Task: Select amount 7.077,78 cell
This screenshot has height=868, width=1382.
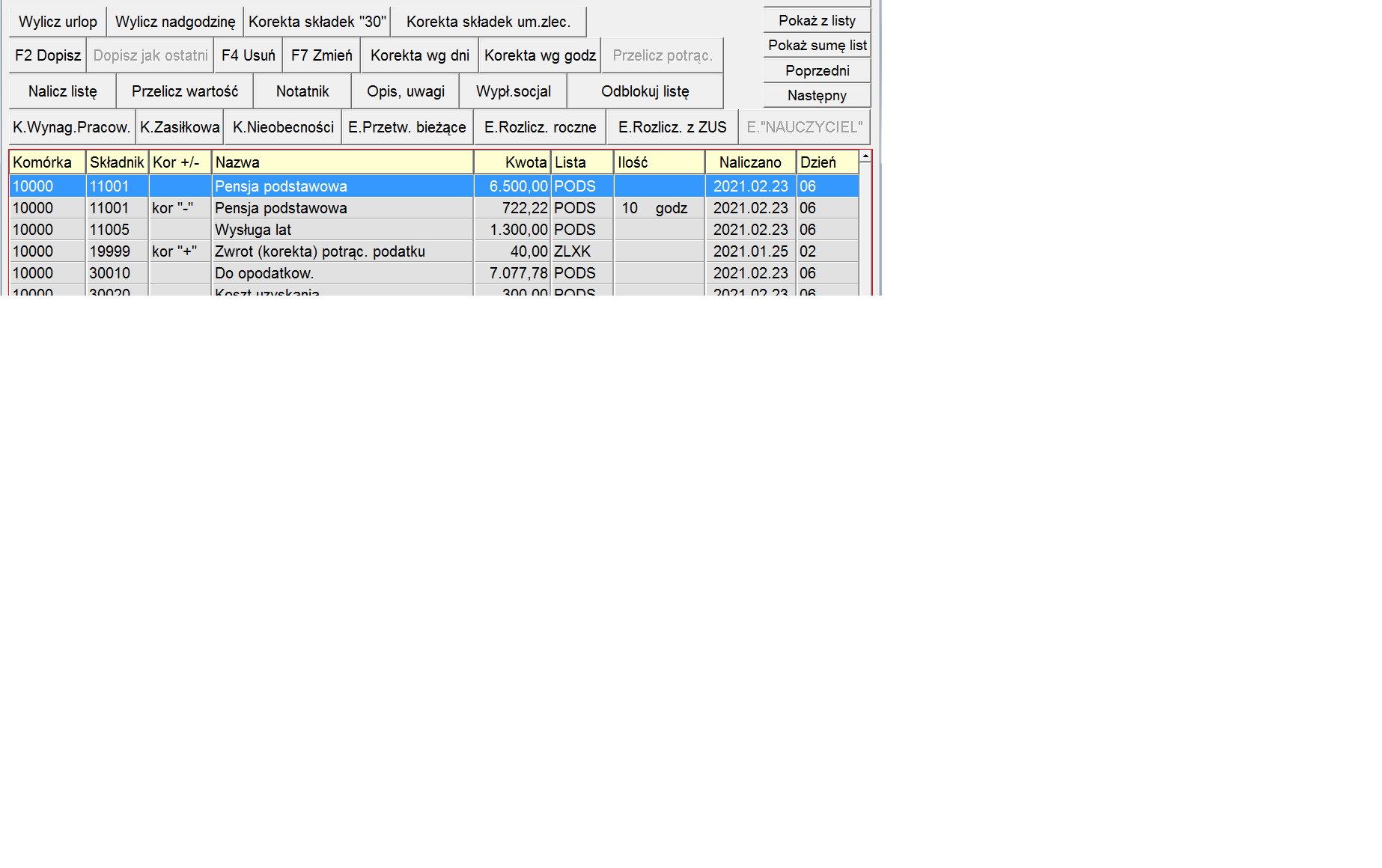Action: (512, 273)
